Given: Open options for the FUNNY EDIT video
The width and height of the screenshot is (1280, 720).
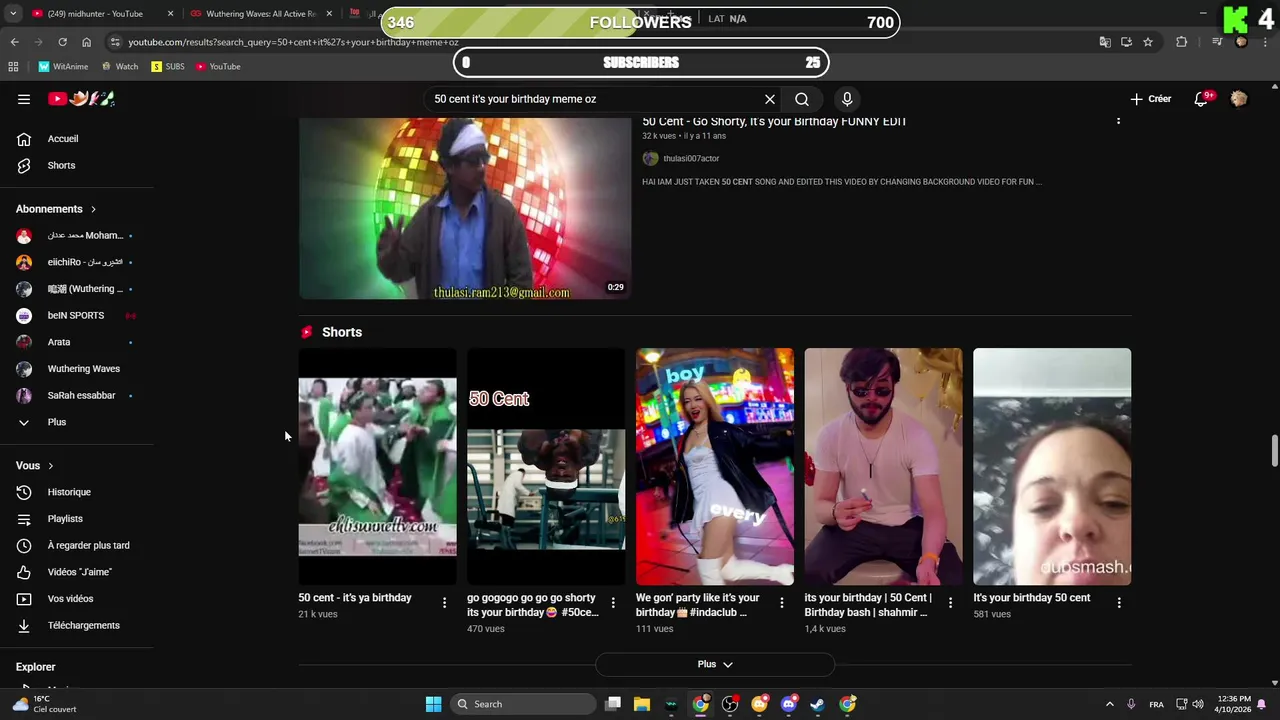Looking at the screenshot, I should [x=1118, y=121].
